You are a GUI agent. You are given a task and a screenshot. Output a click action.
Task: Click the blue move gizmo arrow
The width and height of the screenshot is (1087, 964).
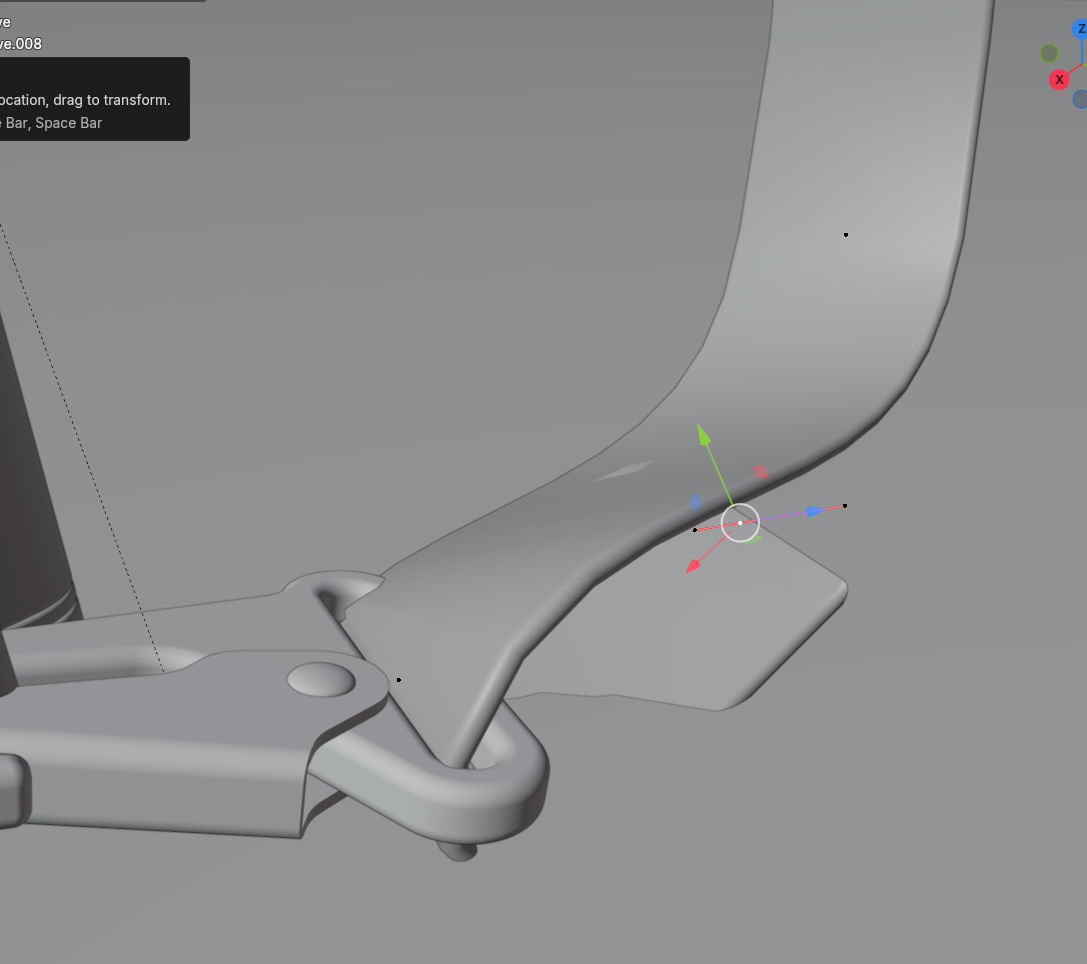(x=815, y=511)
